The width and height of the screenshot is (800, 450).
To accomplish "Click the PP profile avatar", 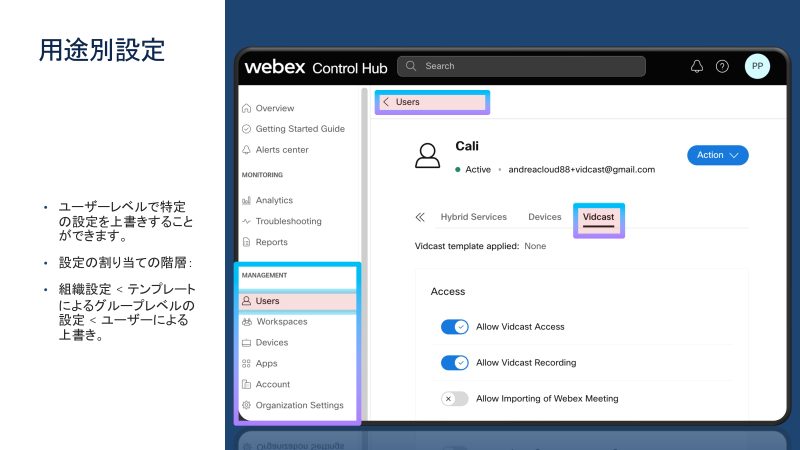I will pyautogui.click(x=757, y=67).
